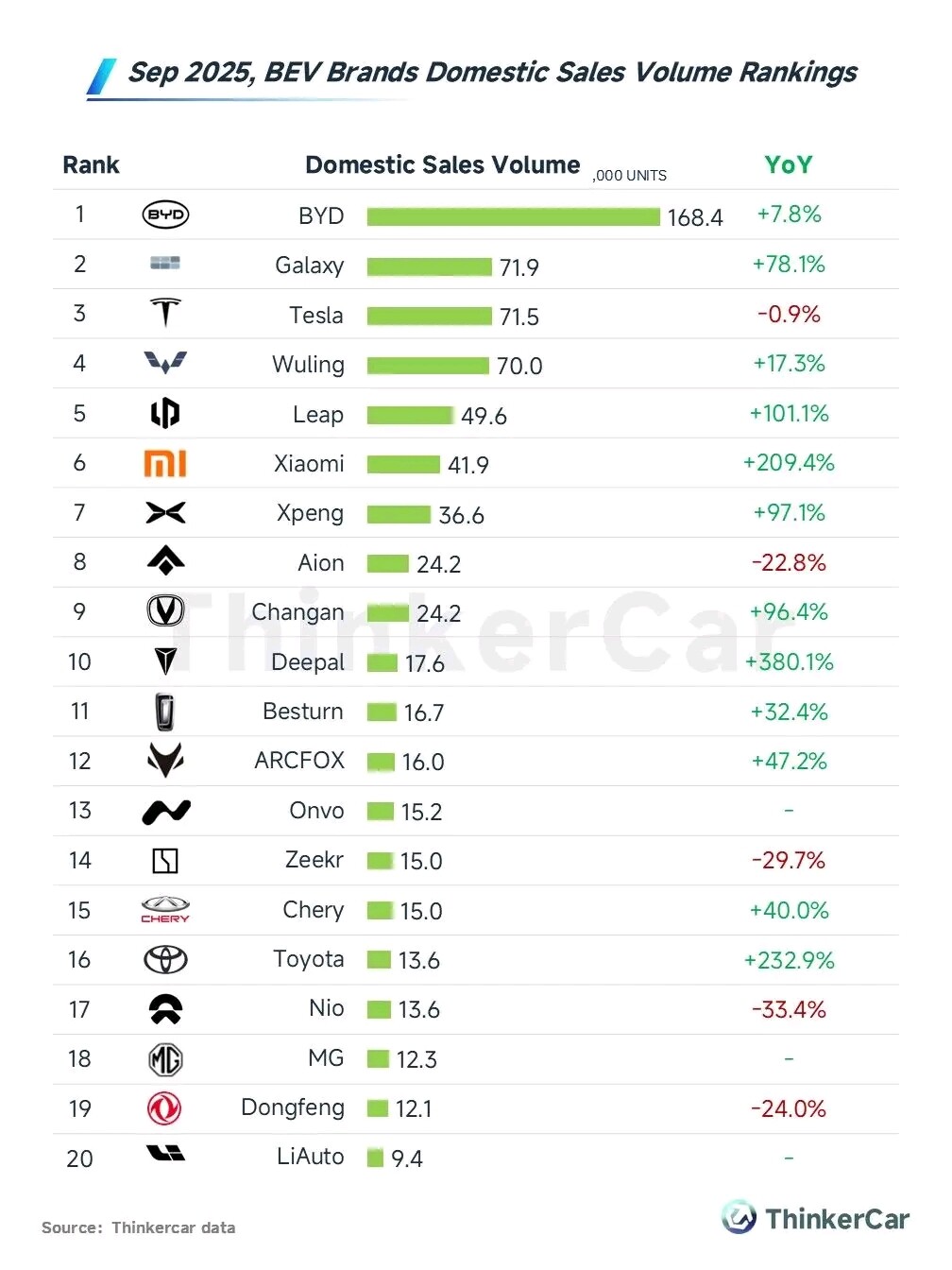Click the Xiaomi orange logo
Image resolution: width=952 pixels, height=1270 pixels.
(x=165, y=463)
